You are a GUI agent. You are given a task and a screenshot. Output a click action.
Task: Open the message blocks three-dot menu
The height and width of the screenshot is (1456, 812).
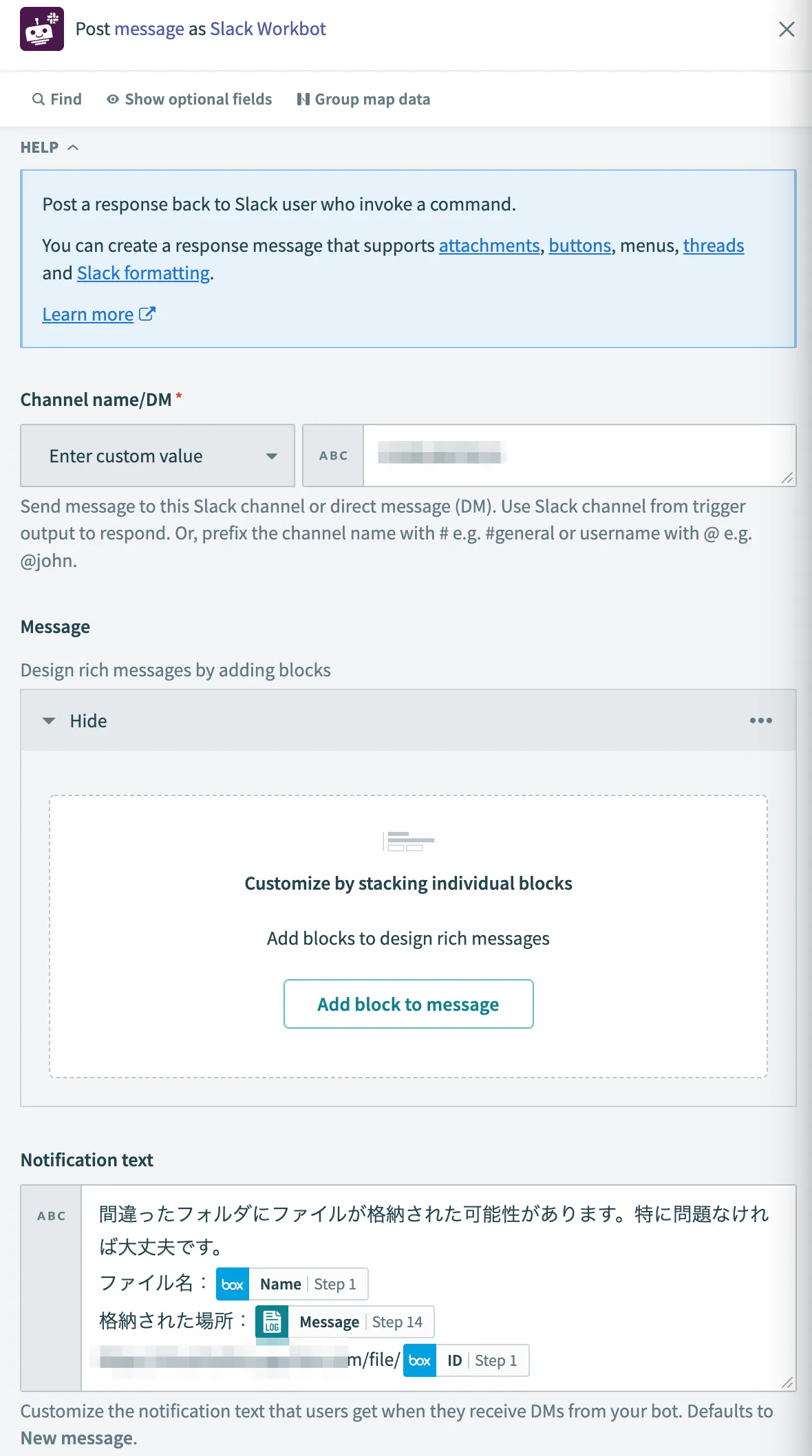tap(760, 720)
